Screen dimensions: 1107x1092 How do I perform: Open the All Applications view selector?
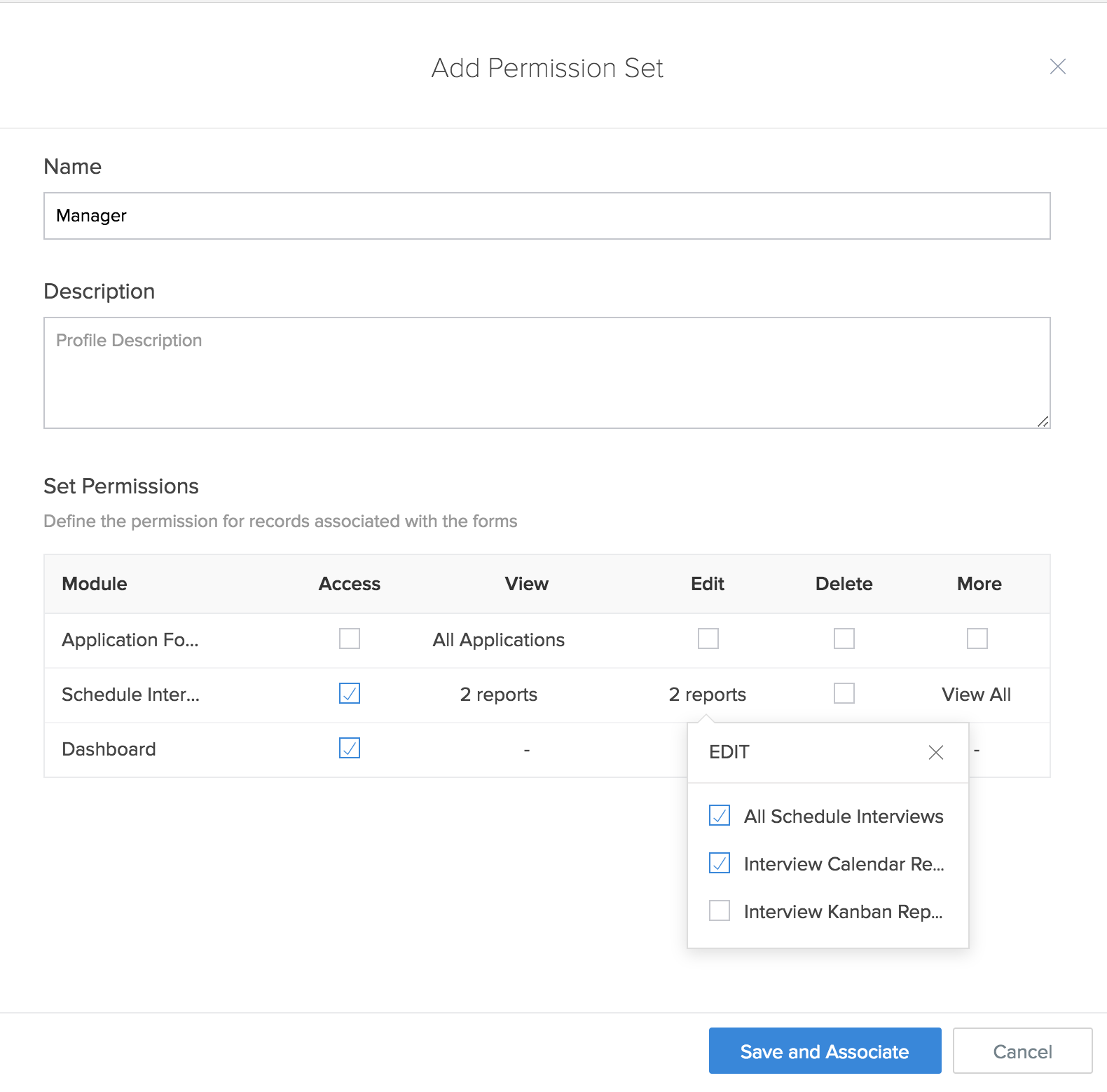[498, 640]
